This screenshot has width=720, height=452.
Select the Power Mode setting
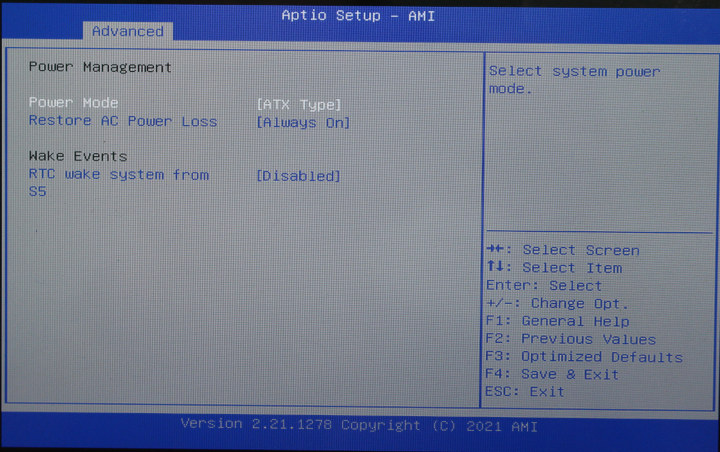coord(73,102)
